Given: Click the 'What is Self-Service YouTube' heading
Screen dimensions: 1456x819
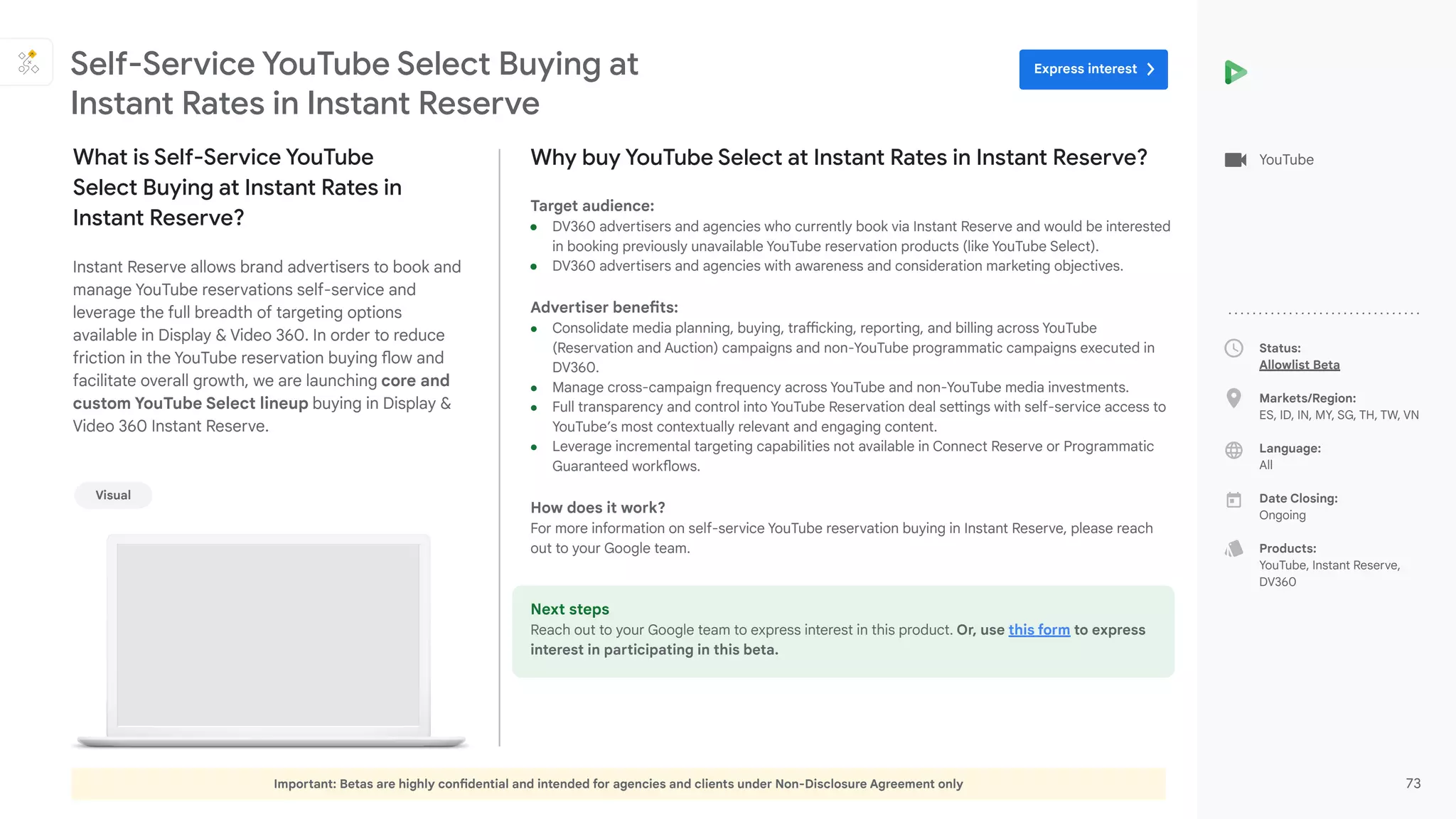Looking at the screenshot, I should point(237,187).
